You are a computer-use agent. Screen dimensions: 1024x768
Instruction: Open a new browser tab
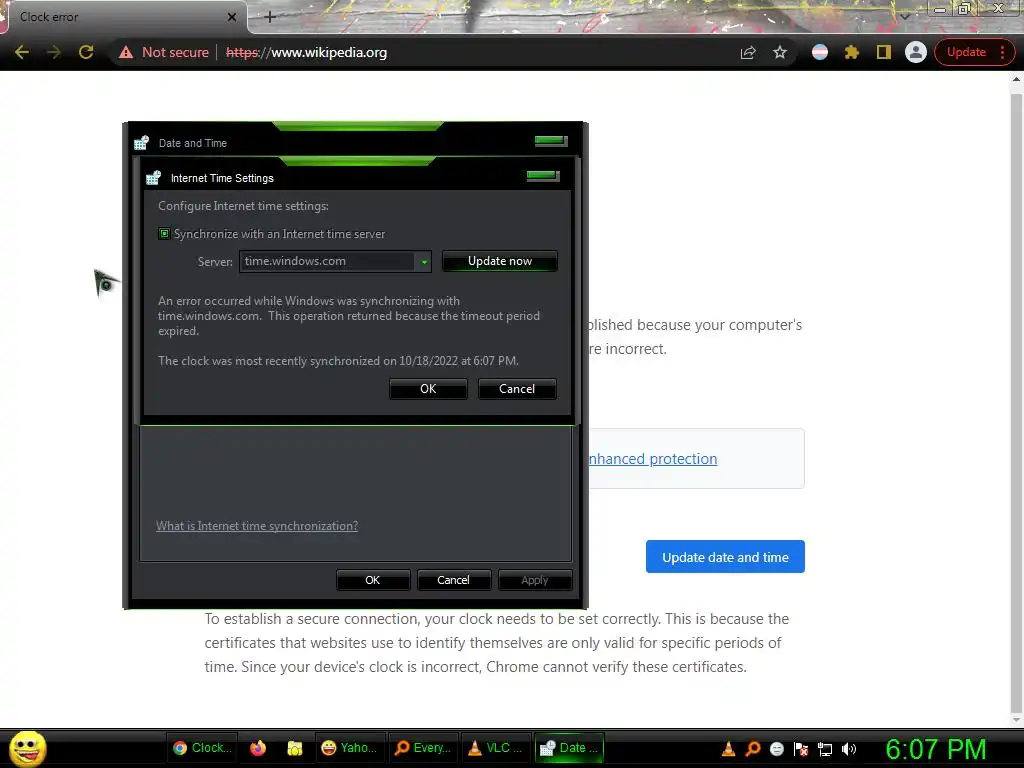270,17
